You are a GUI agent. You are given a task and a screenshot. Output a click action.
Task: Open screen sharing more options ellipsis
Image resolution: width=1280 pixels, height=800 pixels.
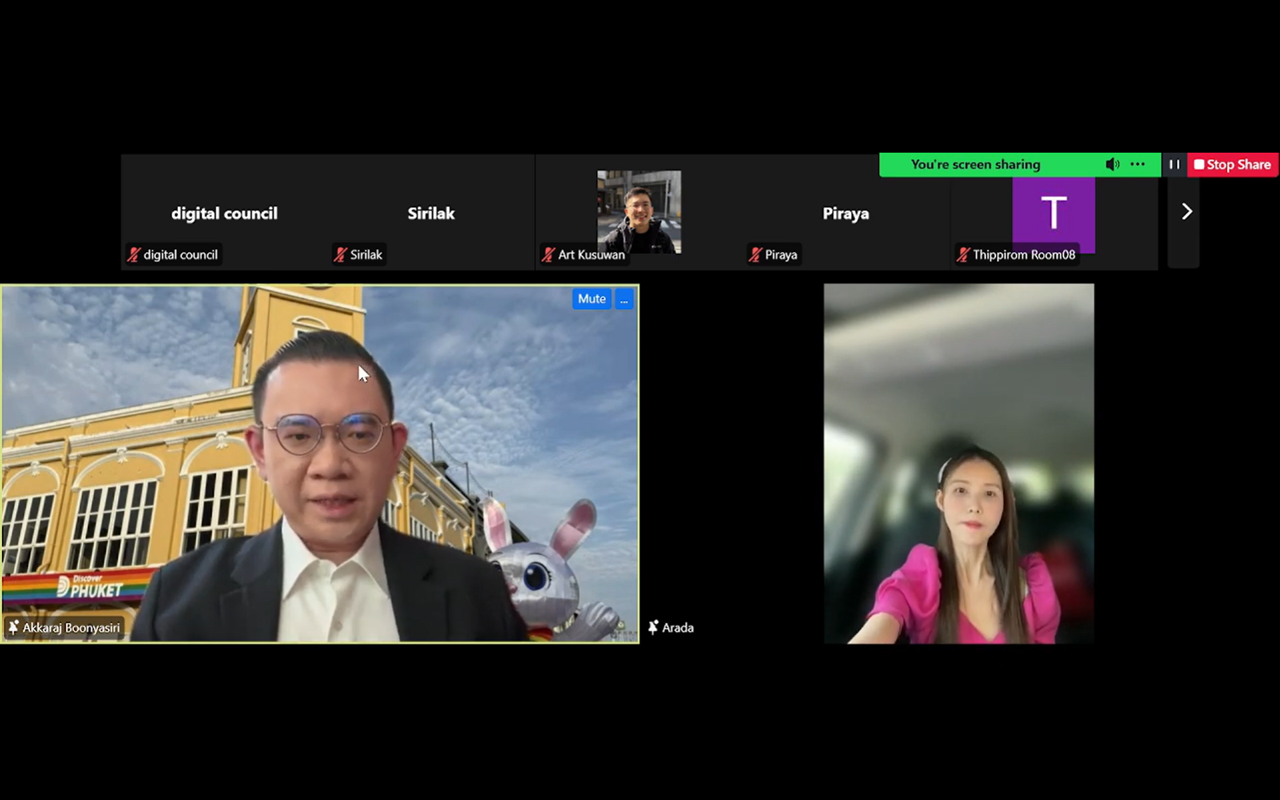(x=1138, y=165)
